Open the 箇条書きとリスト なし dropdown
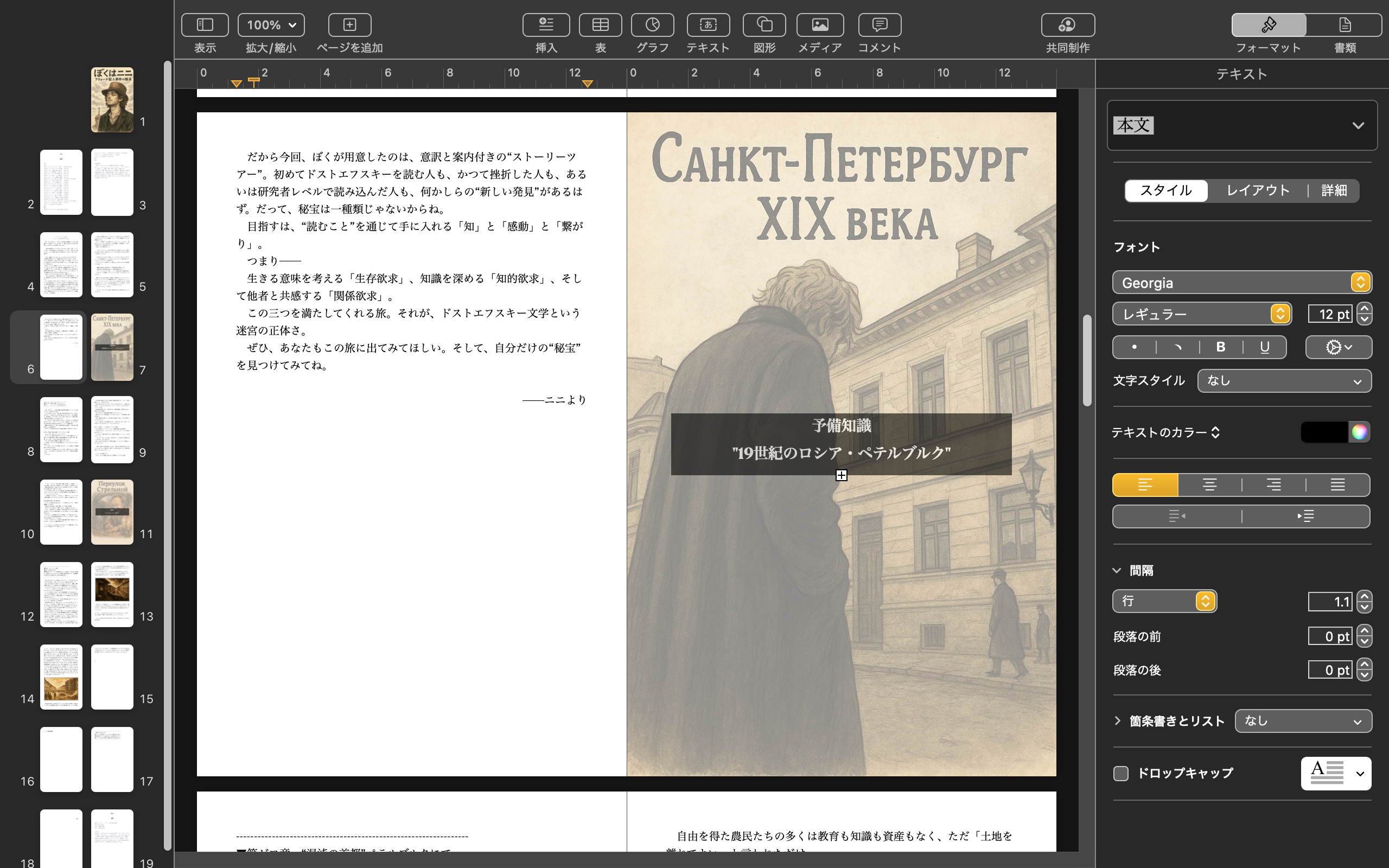 point(1303,721)
